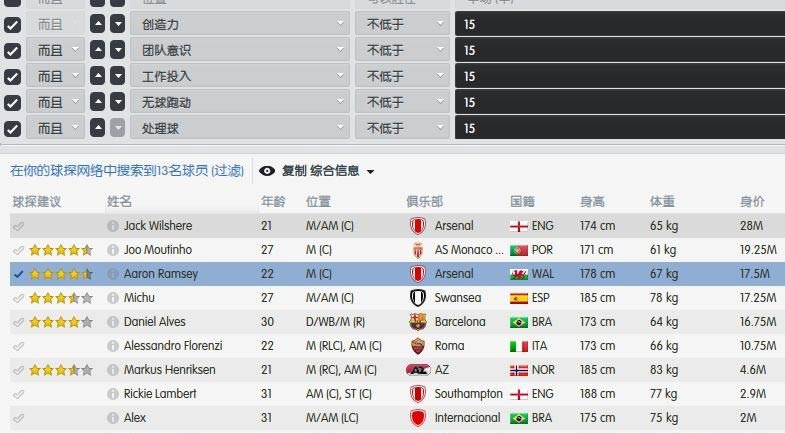
Task: Click the eye icon near 复制 综合信息
Action: click(x=267, y=171)
